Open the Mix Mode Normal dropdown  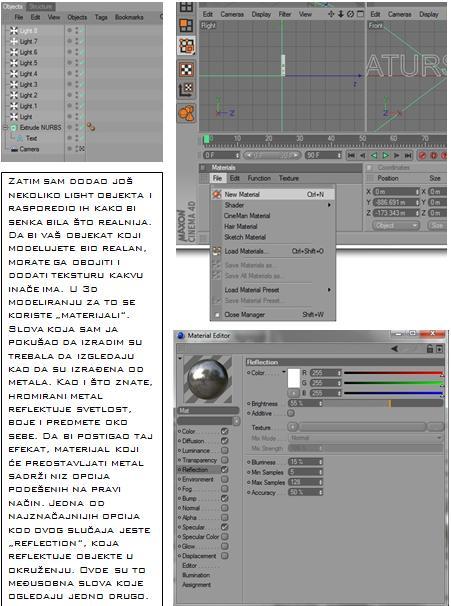click(365, 438)
